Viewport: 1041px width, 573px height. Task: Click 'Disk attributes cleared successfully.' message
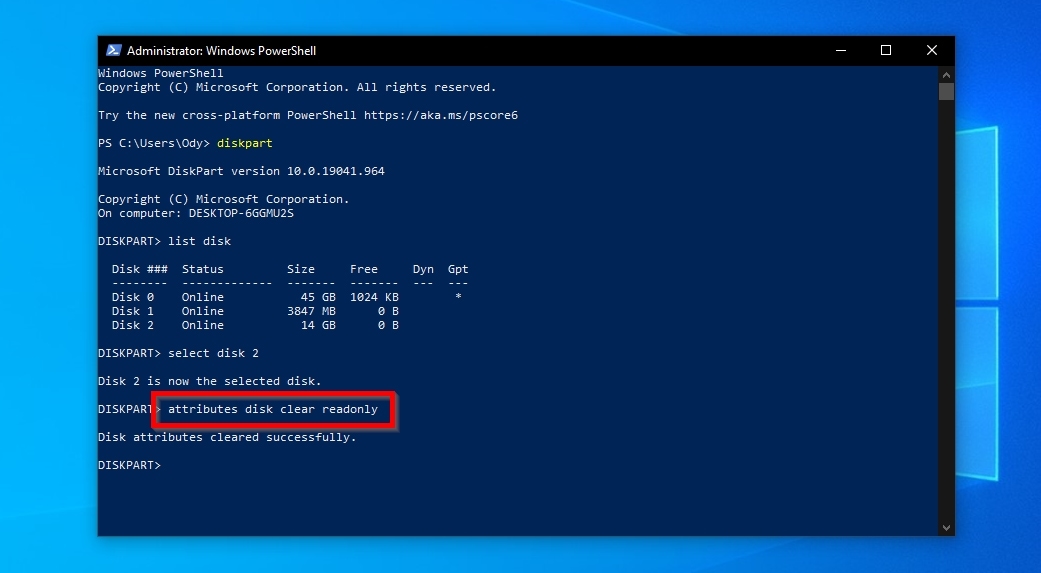coord(227,437)
